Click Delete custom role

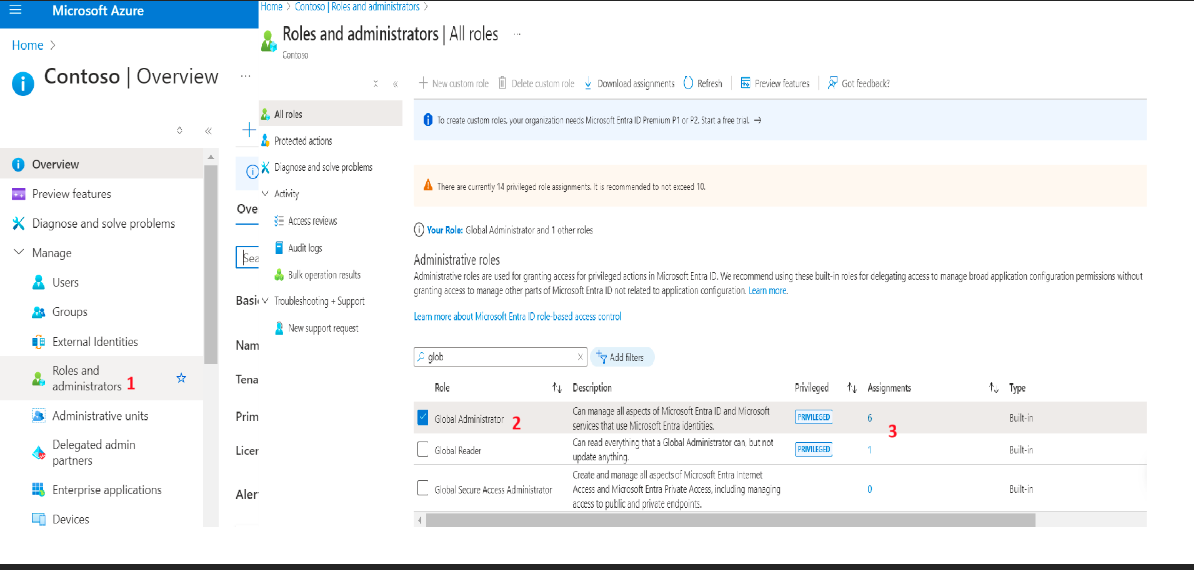[x=536, y=84]
